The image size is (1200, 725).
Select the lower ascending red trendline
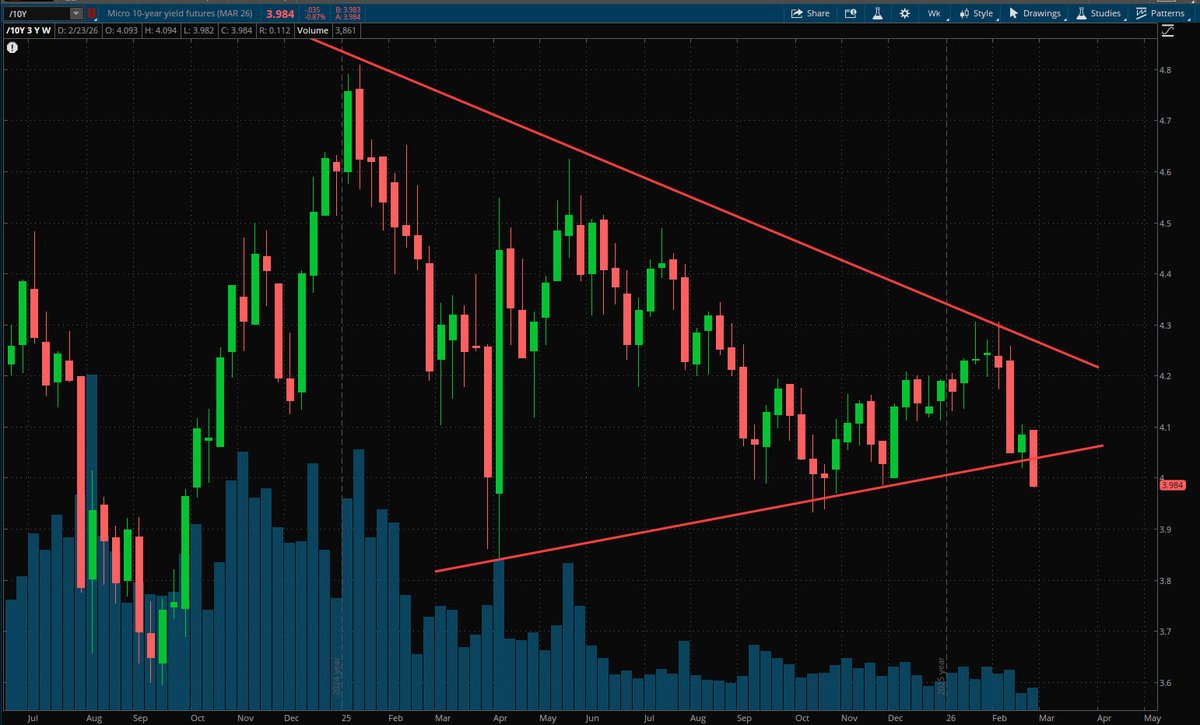point(770,508)
